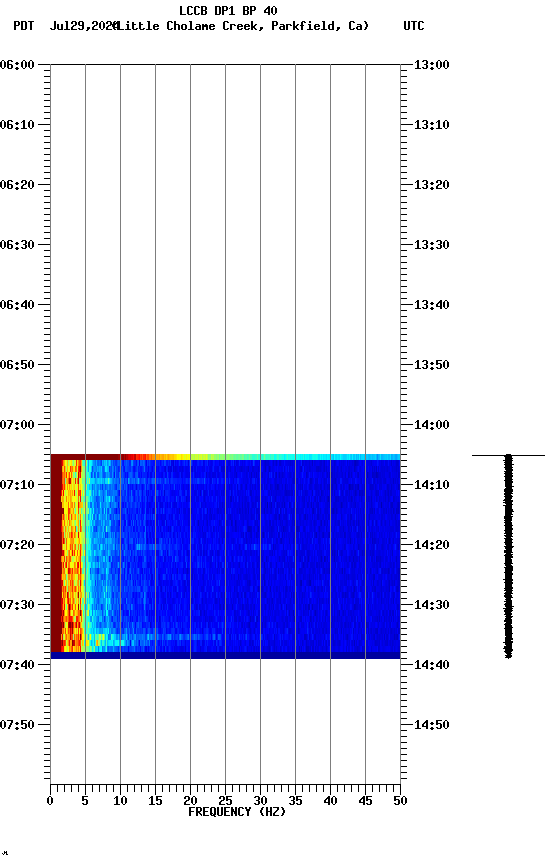Click the frequency axis value 50
This screenshot has height=864, width=552.
pyautogui.click(x=401, y=801)
